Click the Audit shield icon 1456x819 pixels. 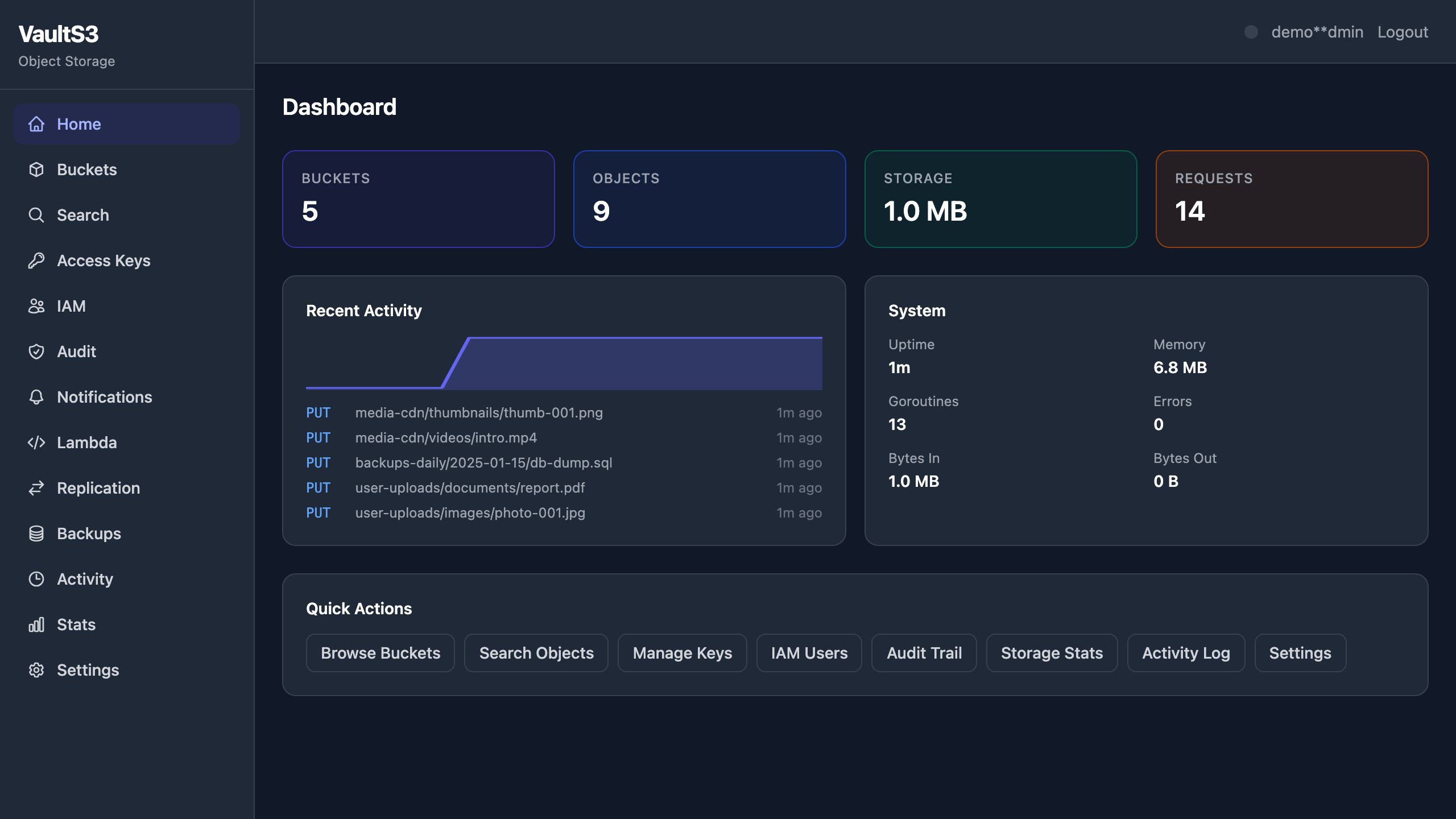click(x=36, y=351)
